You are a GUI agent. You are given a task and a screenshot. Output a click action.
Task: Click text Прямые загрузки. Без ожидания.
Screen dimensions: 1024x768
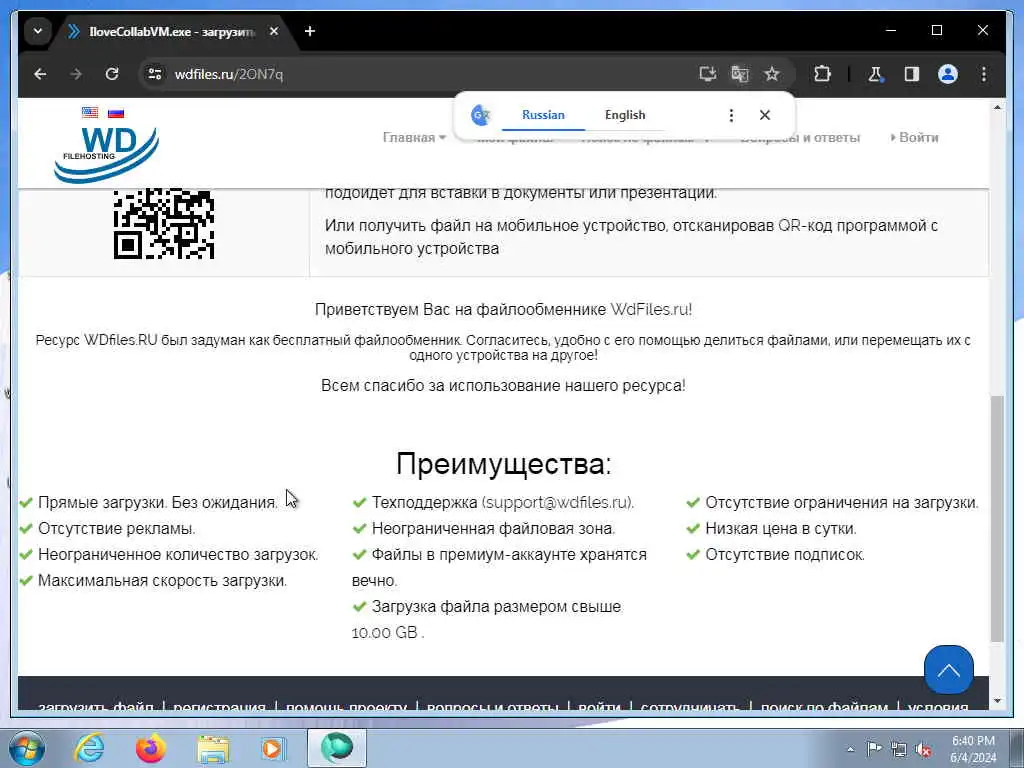tap(157, 503)
